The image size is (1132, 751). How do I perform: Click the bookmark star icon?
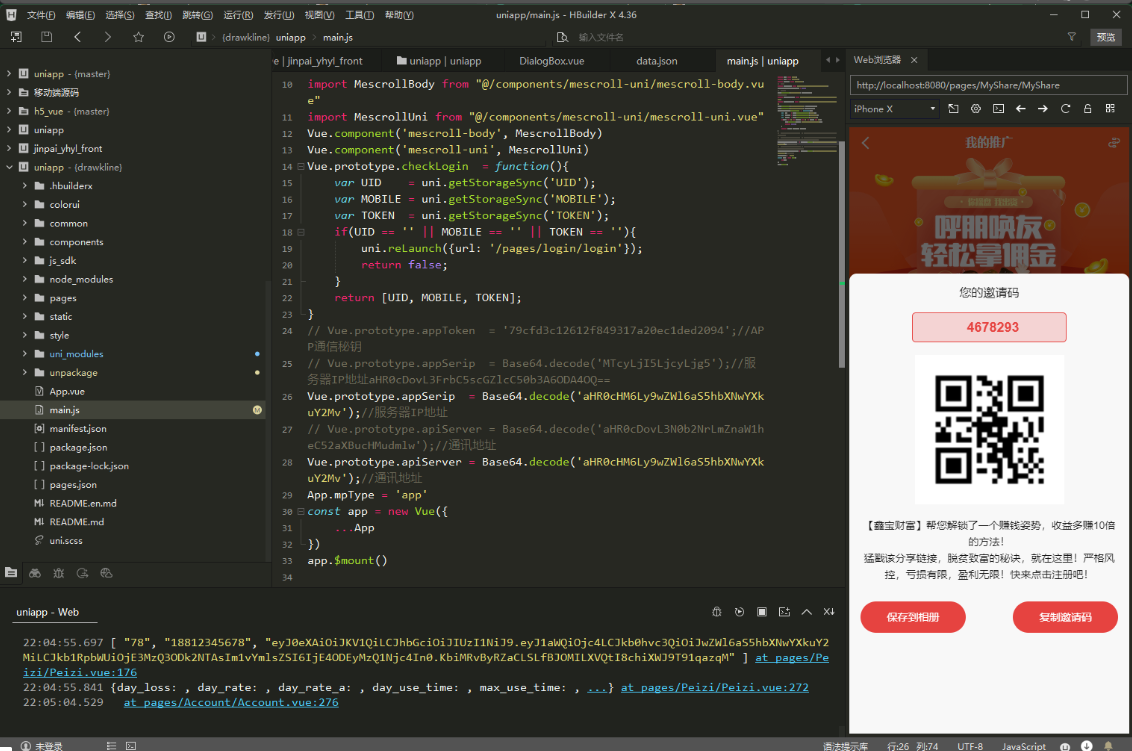(x=139, y=37)
